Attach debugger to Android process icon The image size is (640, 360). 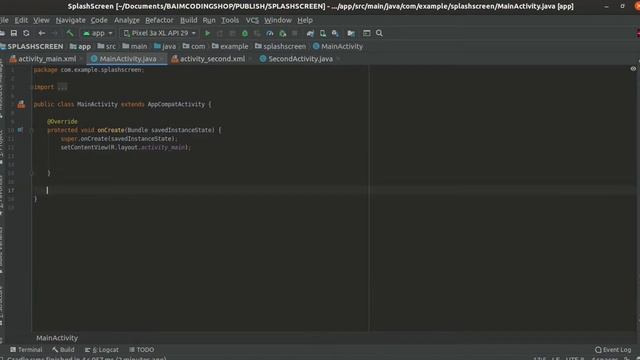coord(282,33)
